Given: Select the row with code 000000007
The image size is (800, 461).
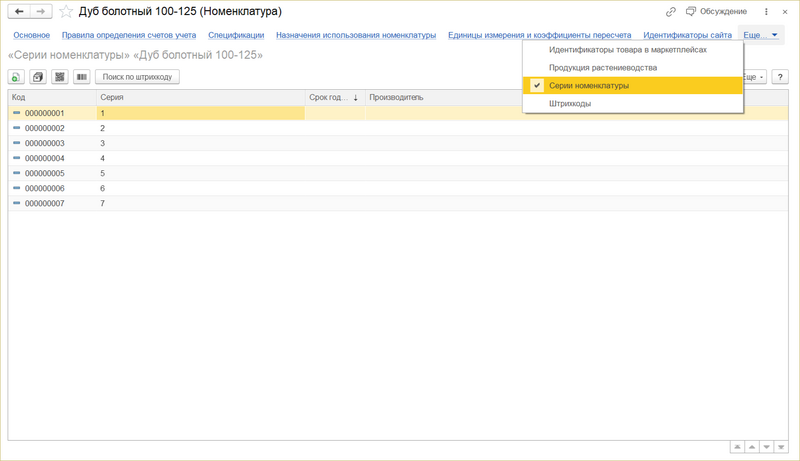Looking at the screenshot, I should pos(398,203).
